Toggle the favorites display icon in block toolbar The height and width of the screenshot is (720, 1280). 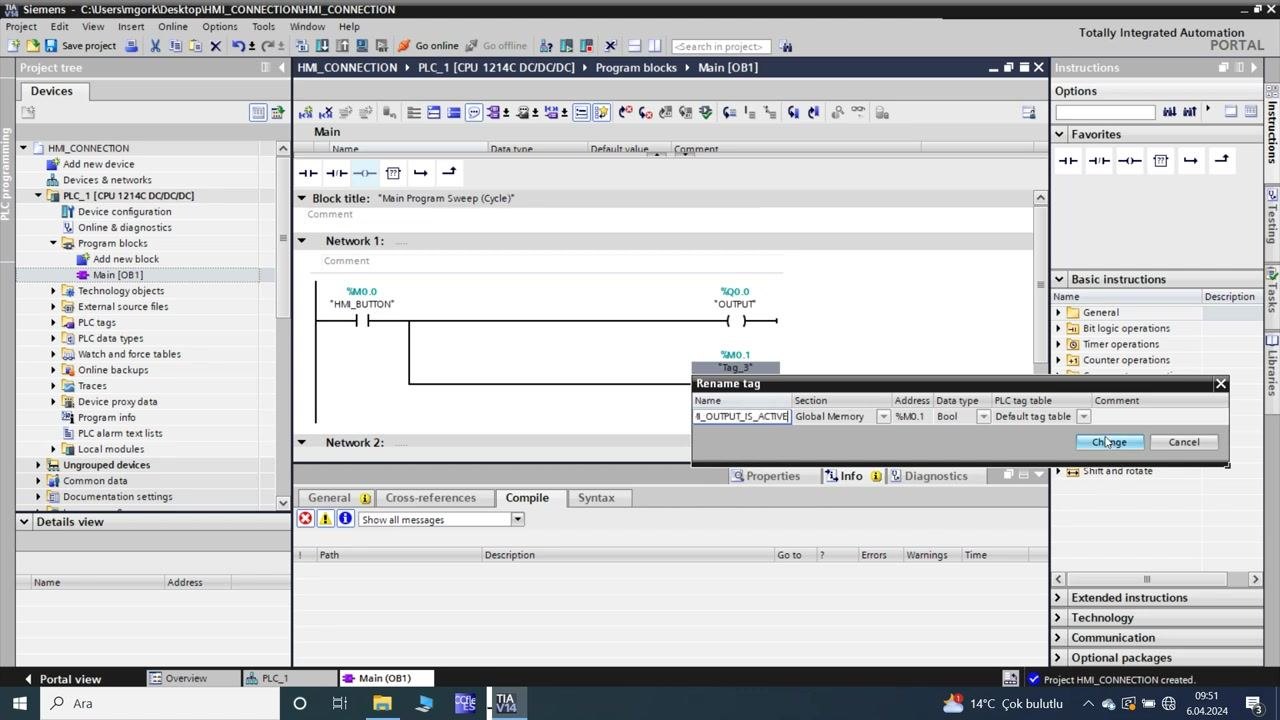(x=601, y=113)
